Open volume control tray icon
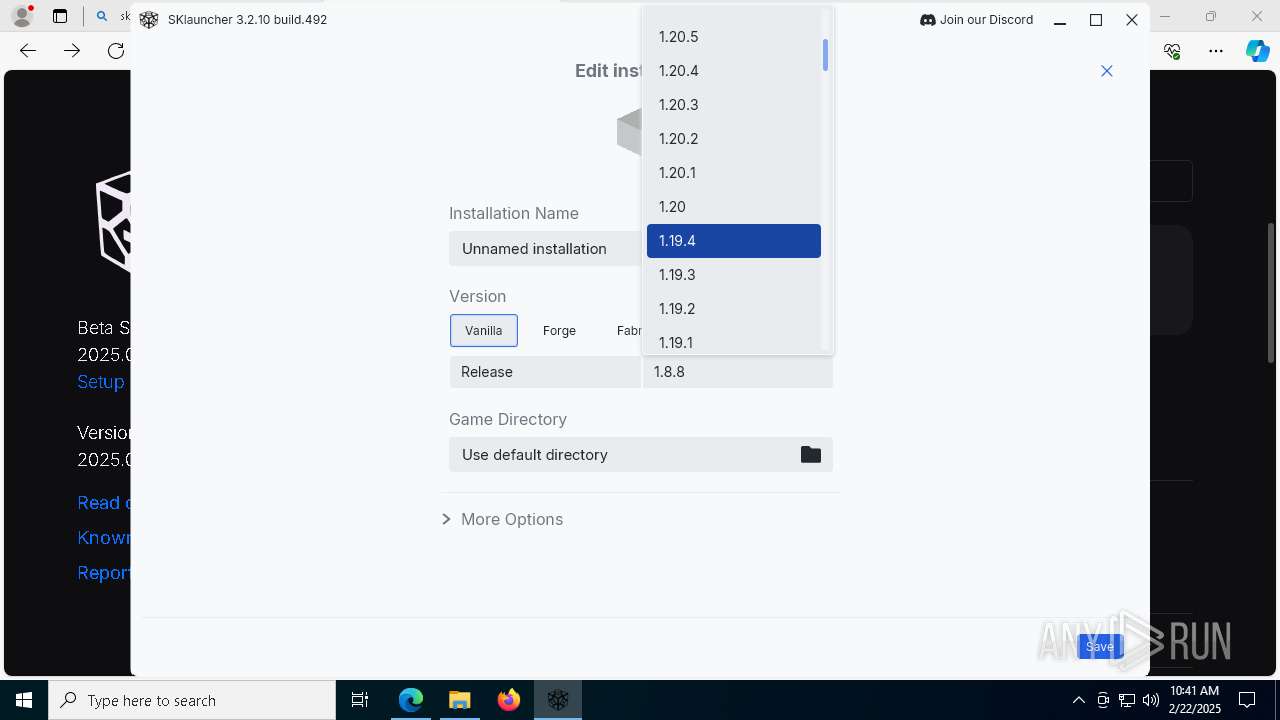The image size is (1280, 720). coord(1151,700)
